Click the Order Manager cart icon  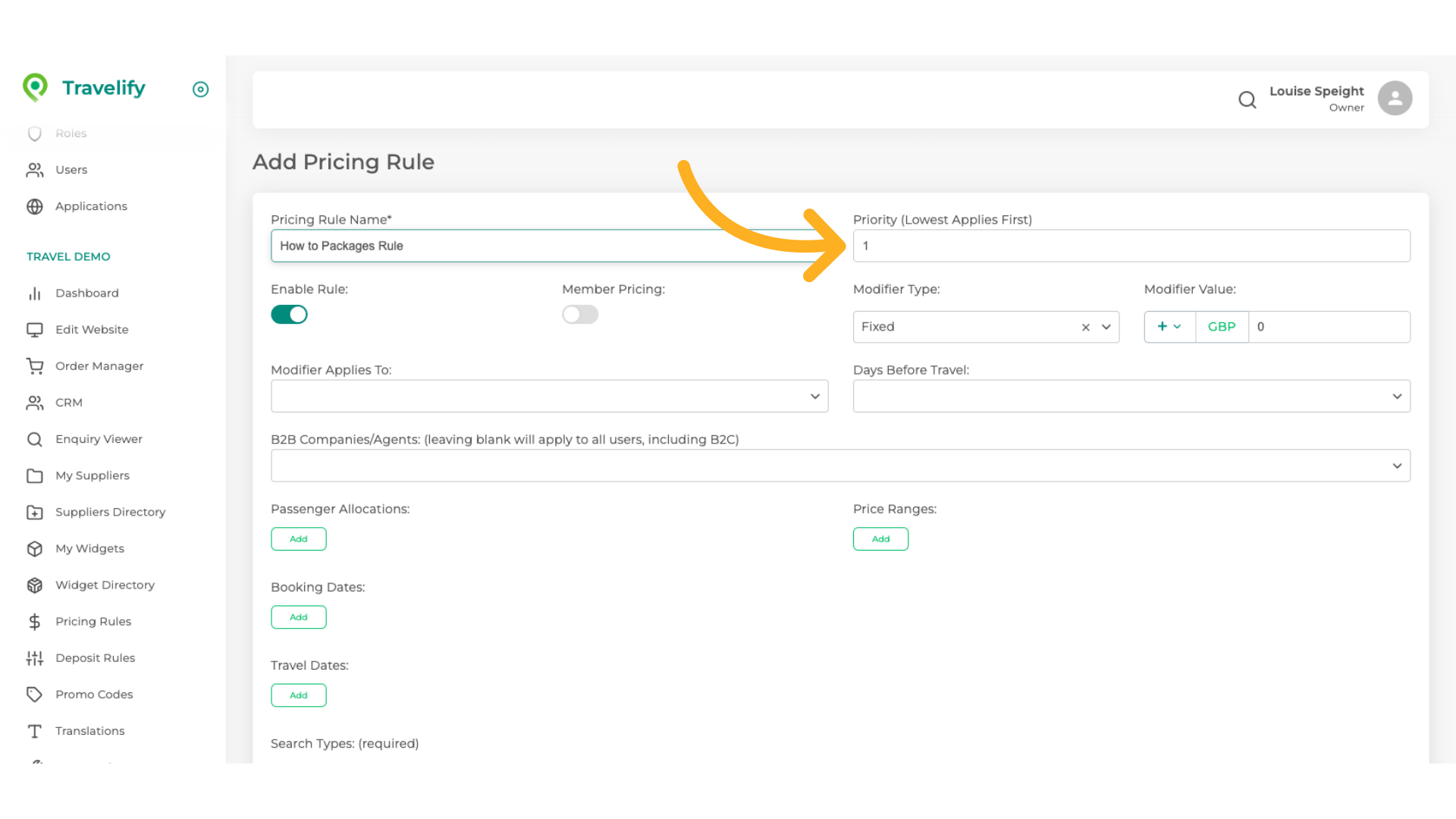pos(35,366)
